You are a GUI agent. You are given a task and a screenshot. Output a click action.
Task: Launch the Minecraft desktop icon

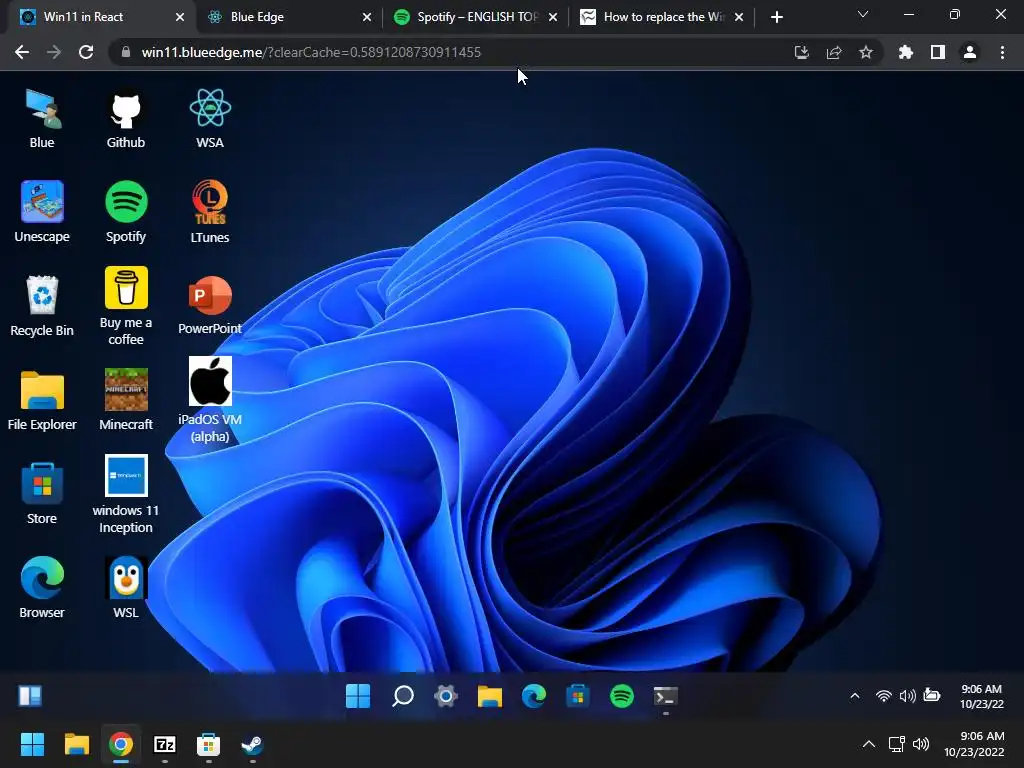pyautogui.click(x=125, y=400)
